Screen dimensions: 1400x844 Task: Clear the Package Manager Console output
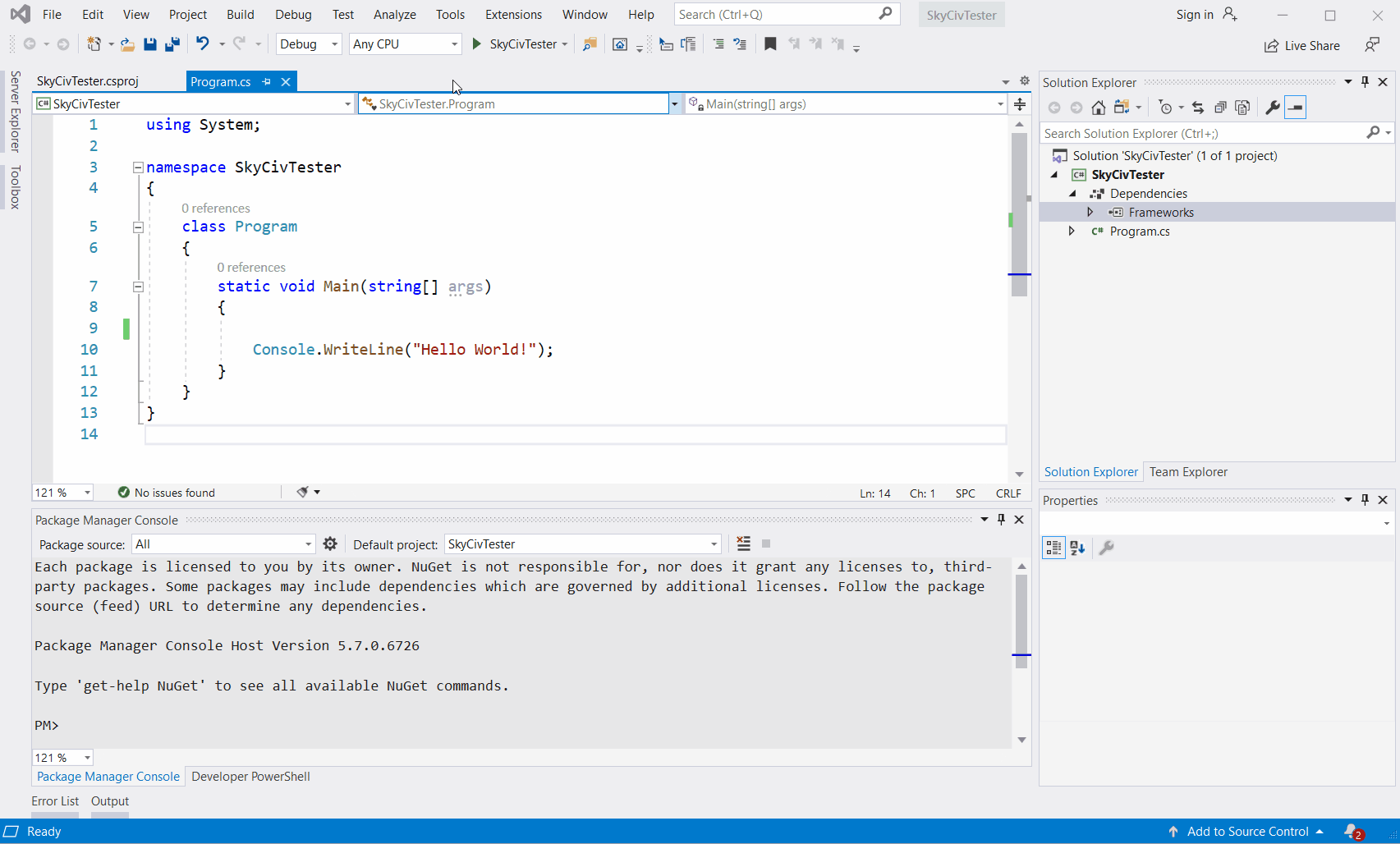[x=743, y=544]
